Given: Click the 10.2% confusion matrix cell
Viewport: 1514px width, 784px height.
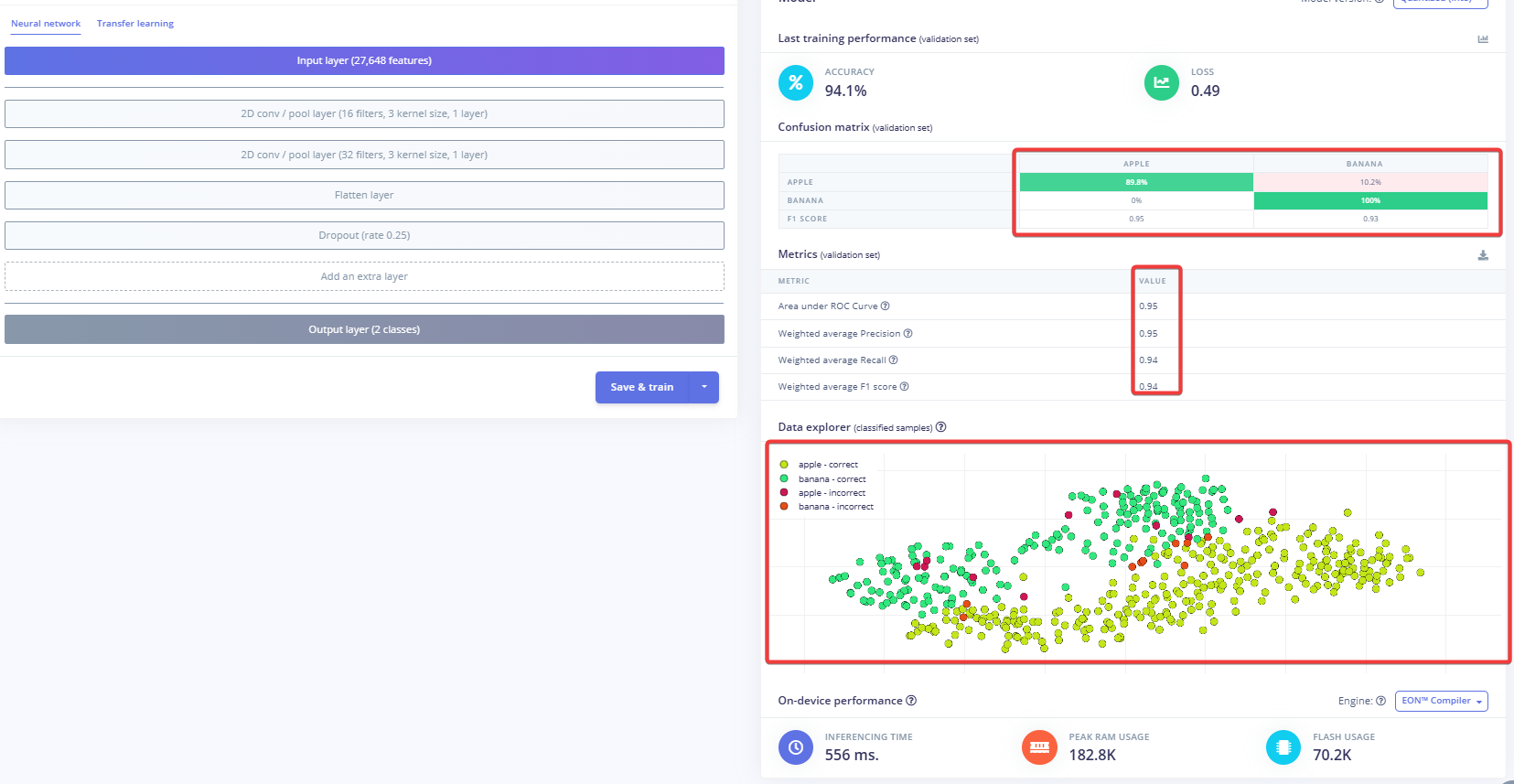Looking at the screenshot, I should point(1370,182).
